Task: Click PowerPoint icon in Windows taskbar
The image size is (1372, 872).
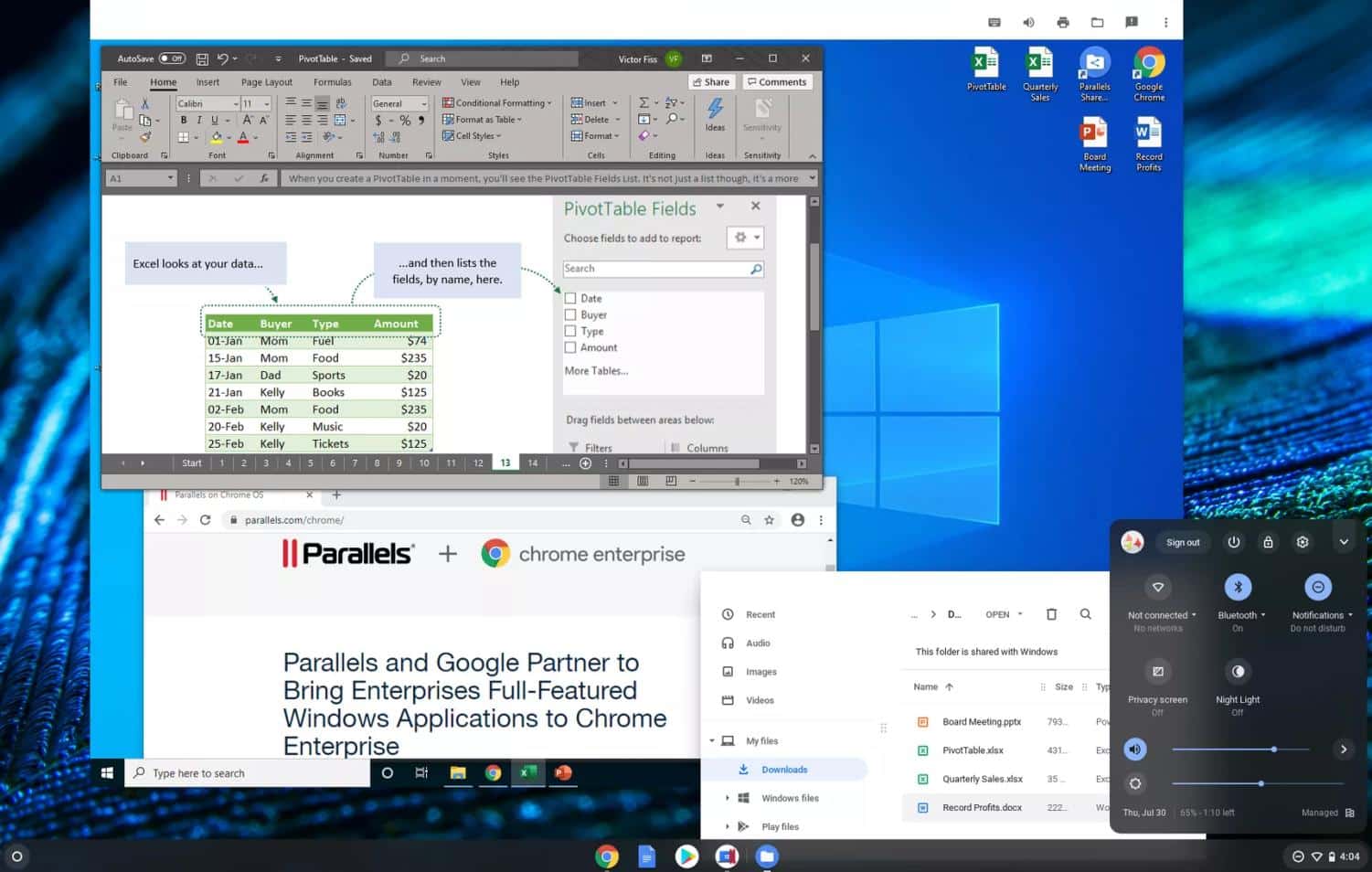Action: click(563, 772)
